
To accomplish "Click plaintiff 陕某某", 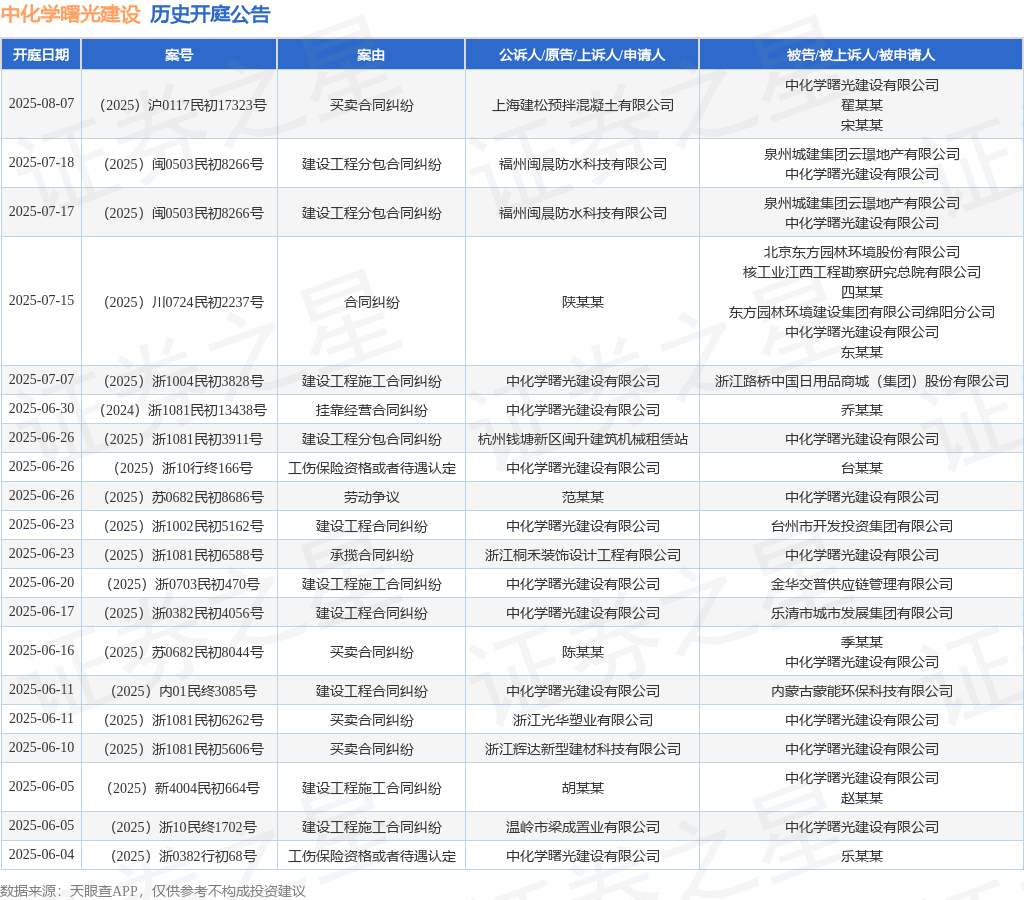I will coord(583,302).
